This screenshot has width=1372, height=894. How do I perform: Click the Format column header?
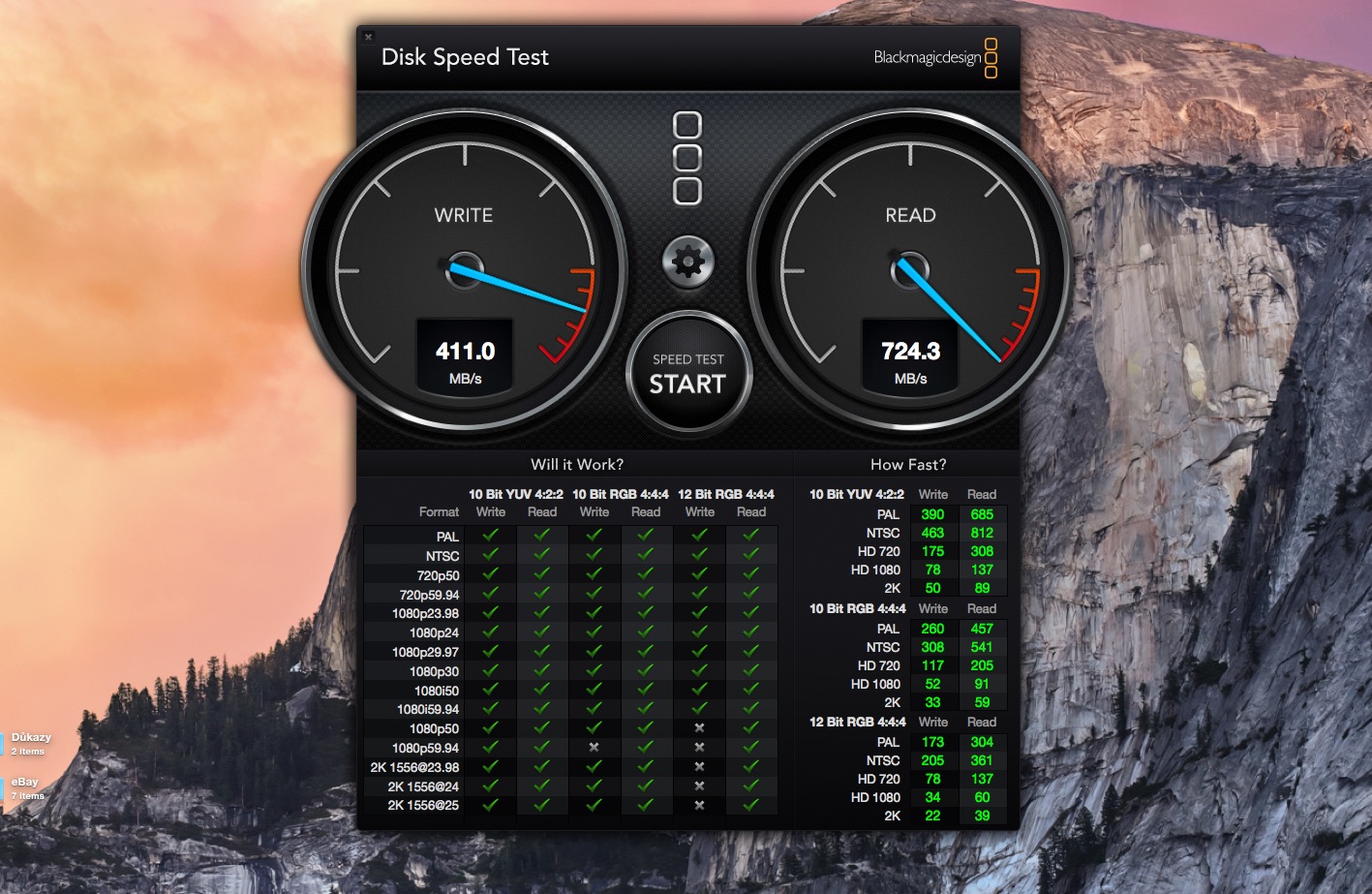pos(439,512)
